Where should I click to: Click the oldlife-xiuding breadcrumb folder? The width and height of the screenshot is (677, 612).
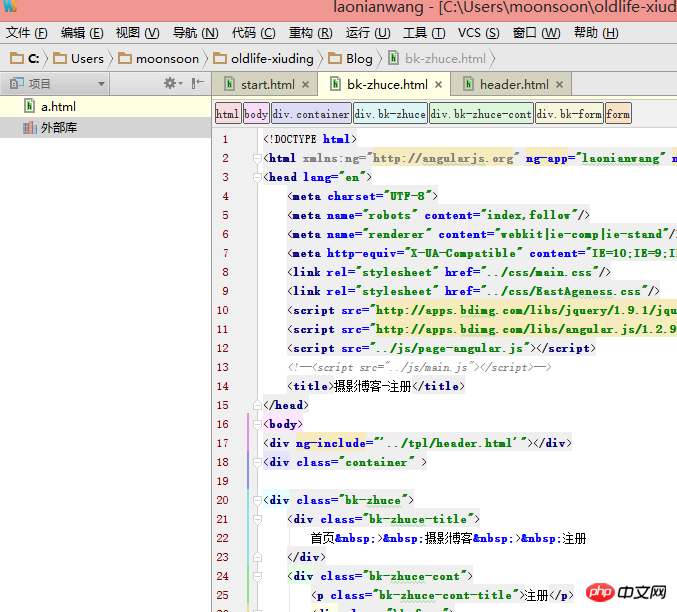264,58
